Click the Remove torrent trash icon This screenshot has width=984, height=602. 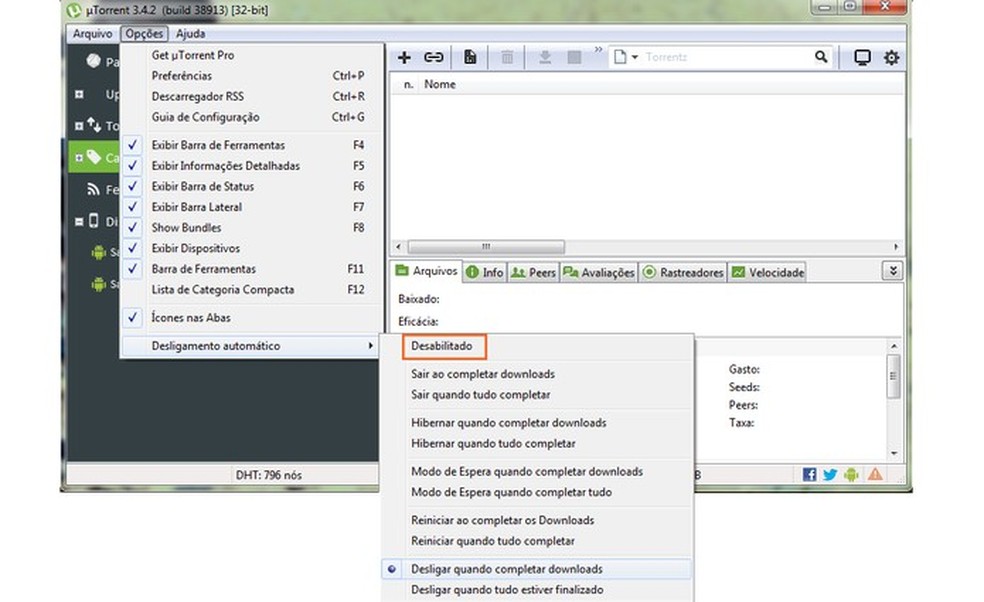coord(507,58)
